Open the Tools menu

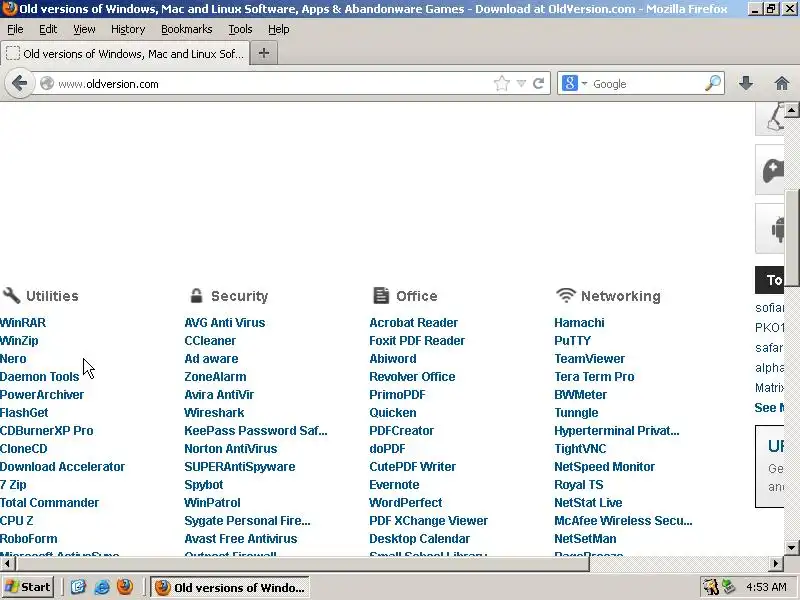(x=240, y=29)
